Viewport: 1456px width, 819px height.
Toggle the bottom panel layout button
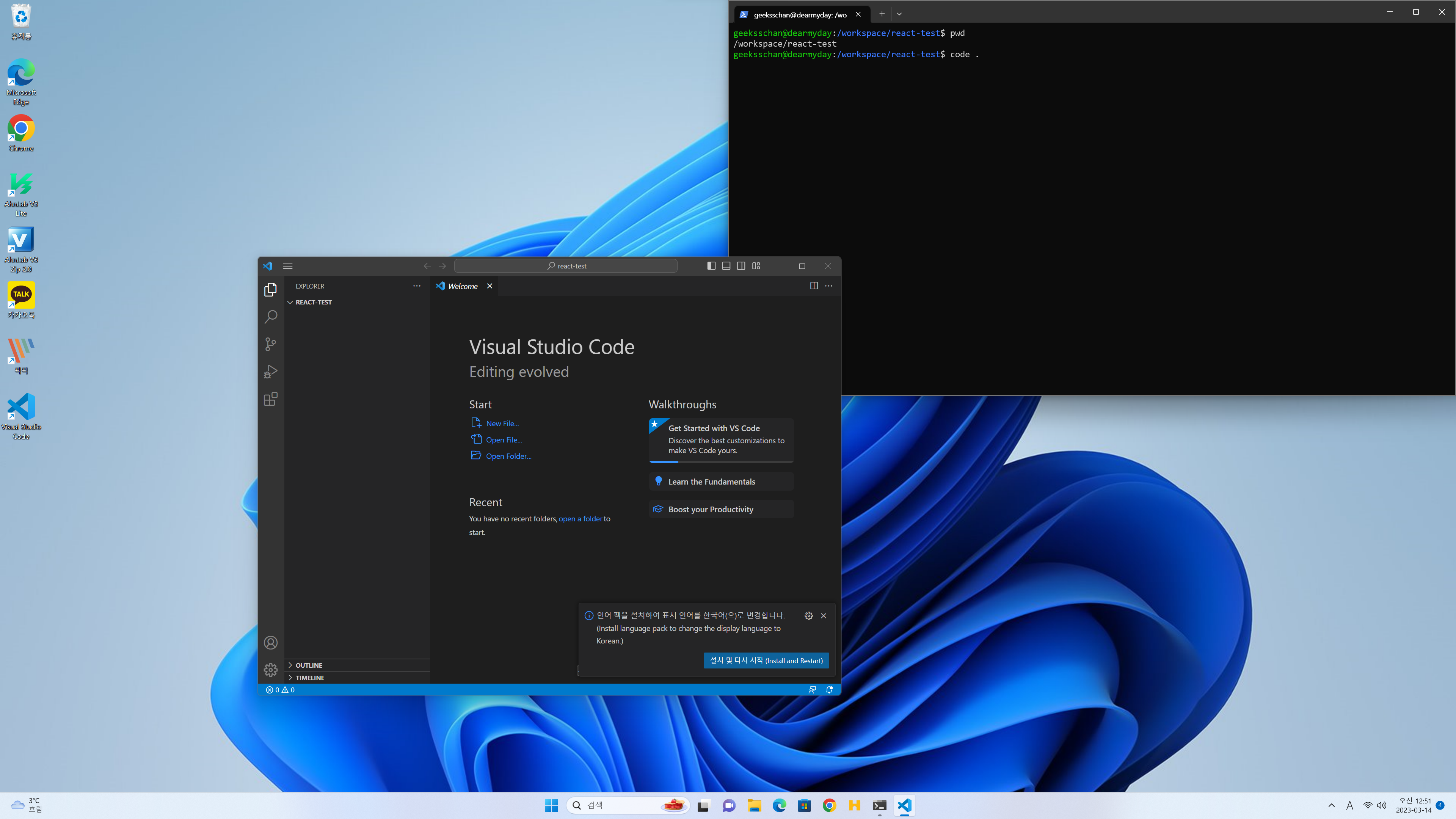coord(726,266)
